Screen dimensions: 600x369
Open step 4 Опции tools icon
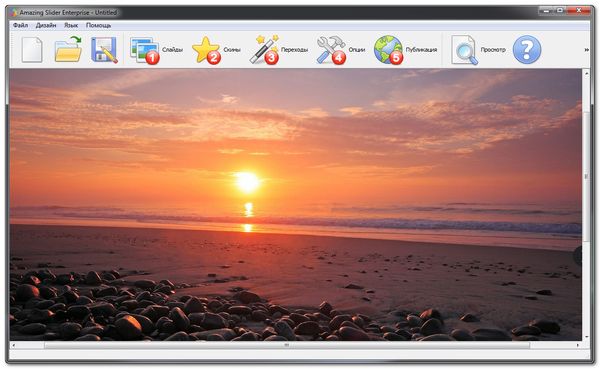click(331, 50)
